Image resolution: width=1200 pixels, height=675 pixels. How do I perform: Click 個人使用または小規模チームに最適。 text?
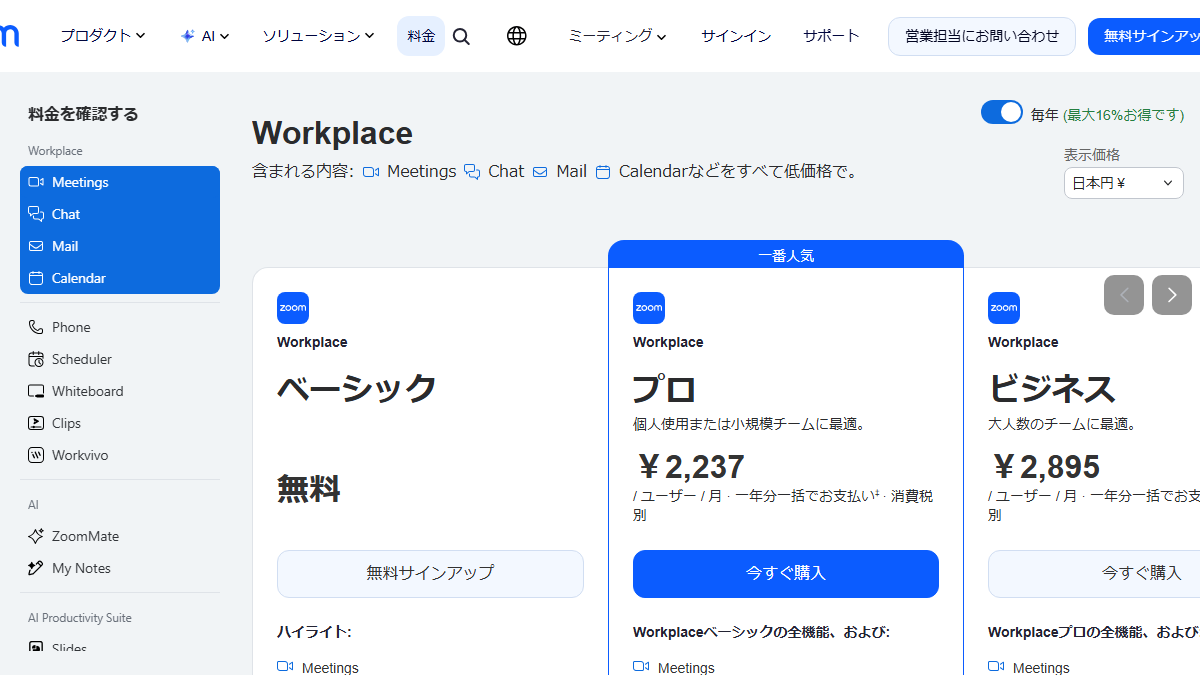pos(749,424)
